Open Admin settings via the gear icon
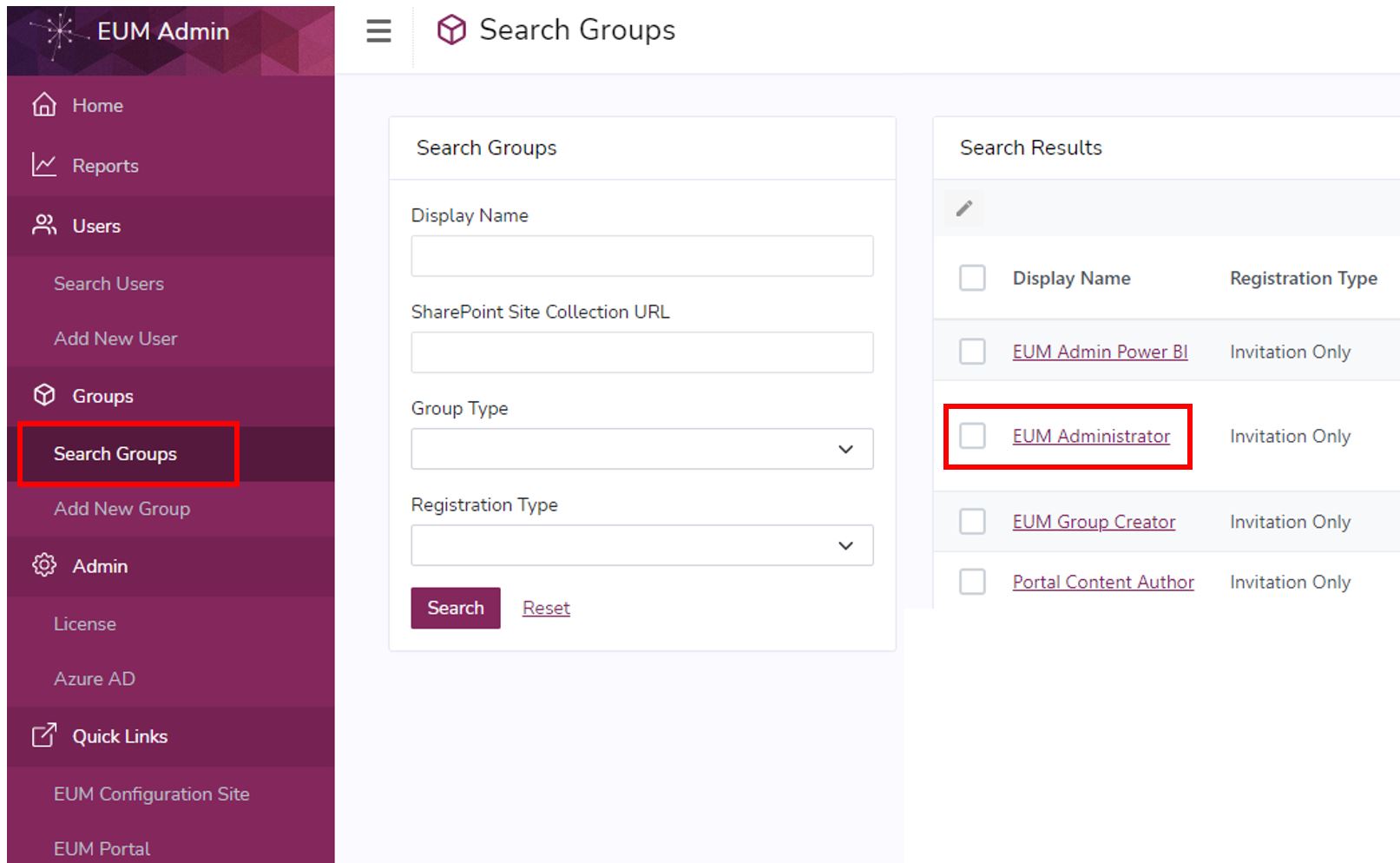The height and width of the screenshot is (863, 1400). point(43,566)
